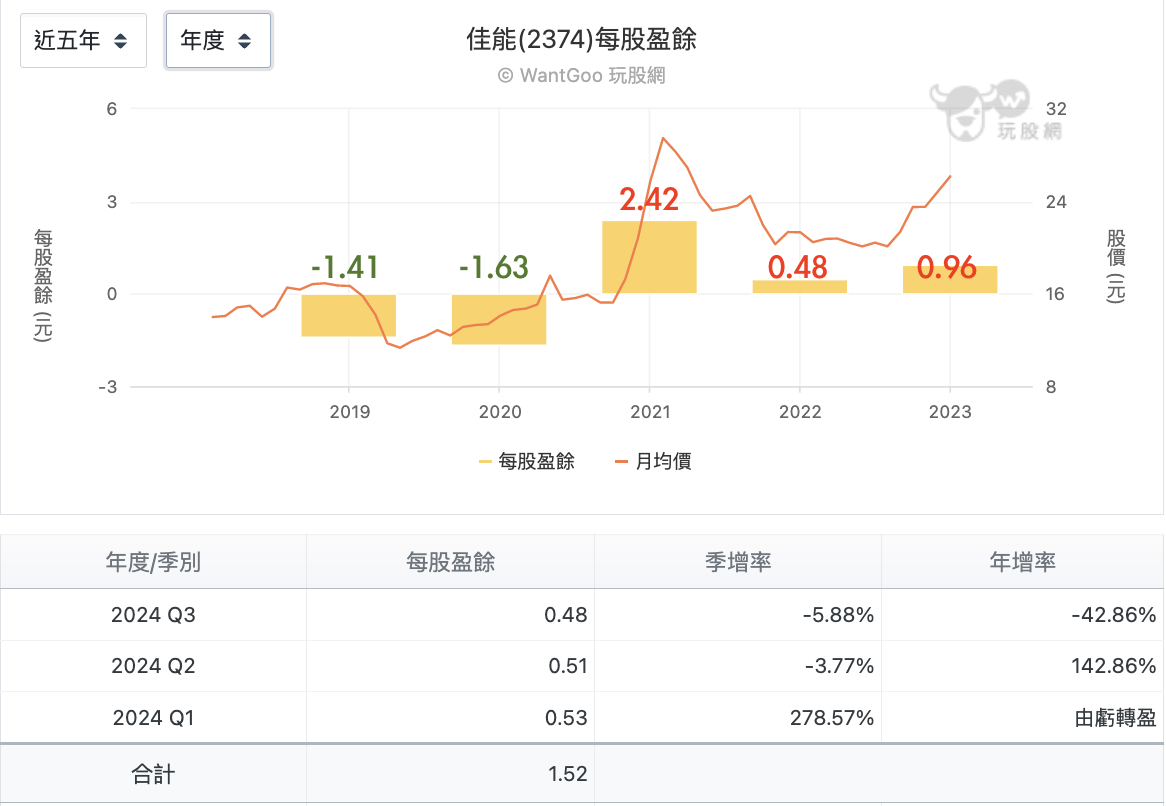Click the 2022 EPS bar labeled 0.48
The image size is (1166, 806).
point(799,286)
